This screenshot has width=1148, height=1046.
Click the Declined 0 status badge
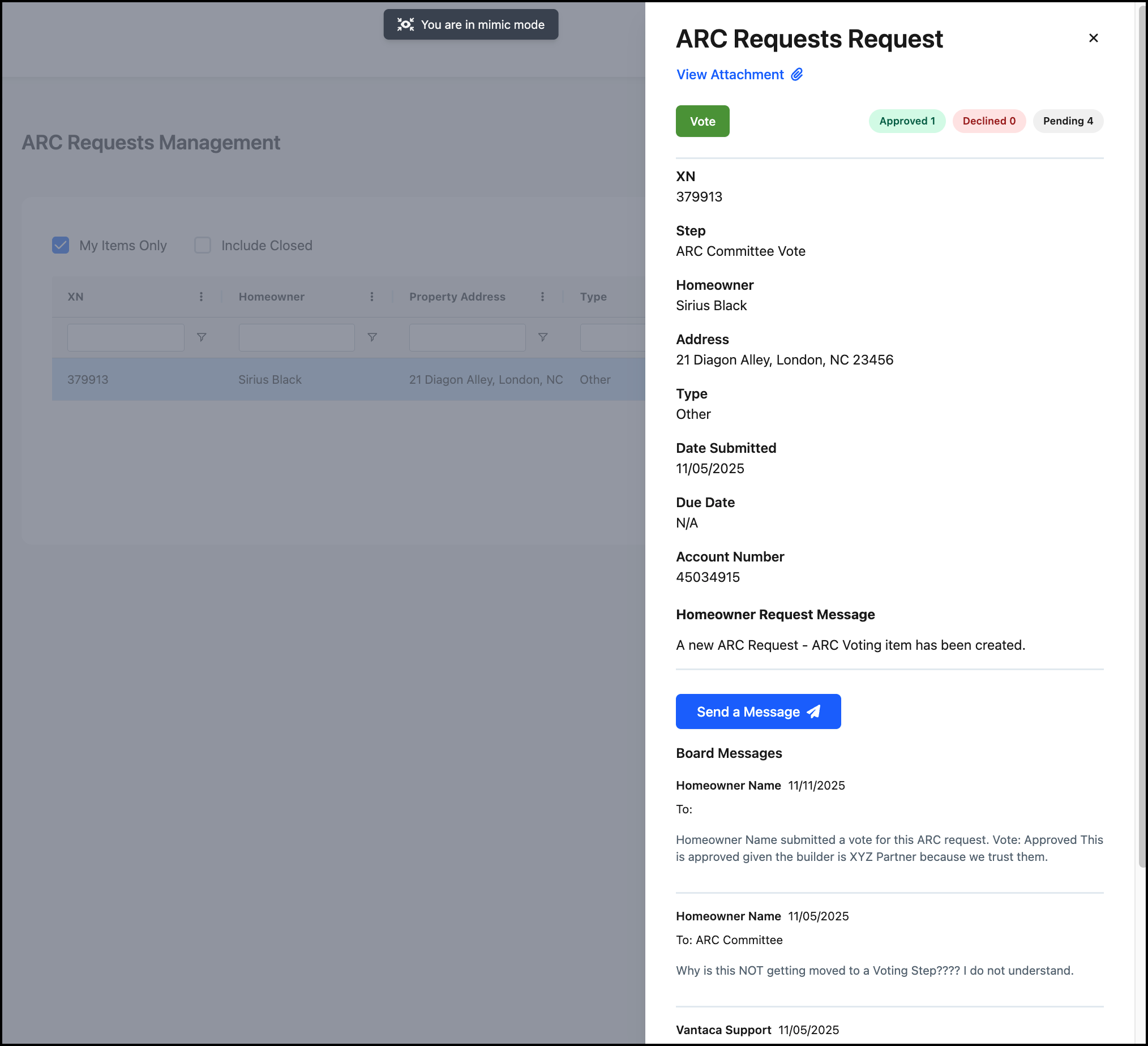[988, 121]
